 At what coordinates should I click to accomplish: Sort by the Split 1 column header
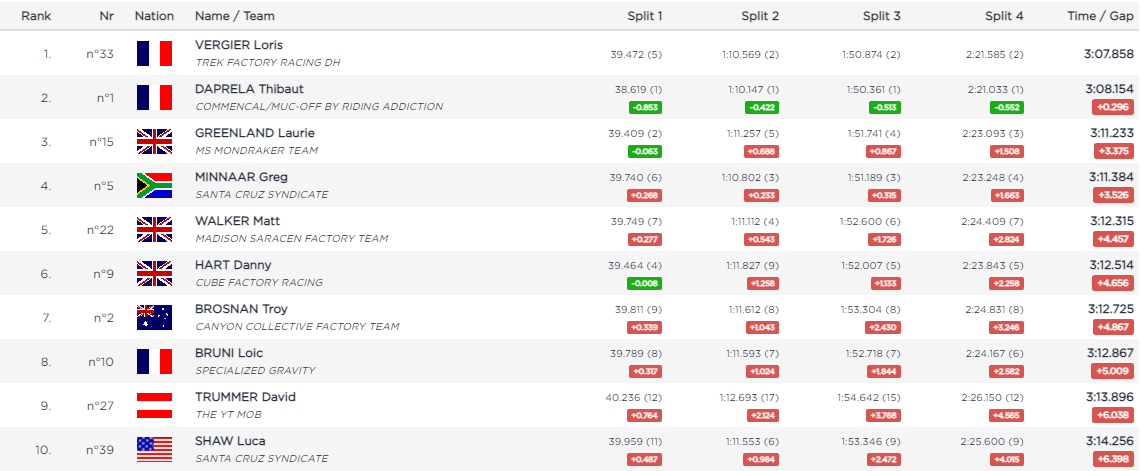coord(644,16)
